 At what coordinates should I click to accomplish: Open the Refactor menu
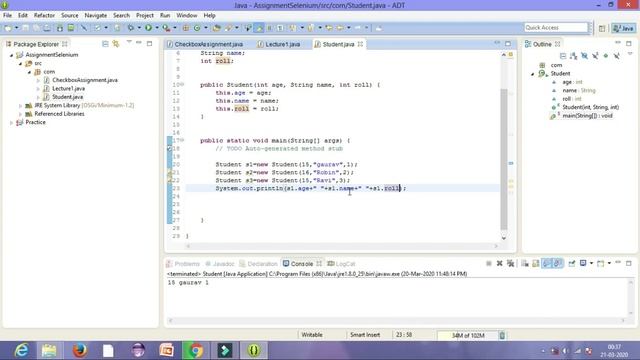point(44,15)
